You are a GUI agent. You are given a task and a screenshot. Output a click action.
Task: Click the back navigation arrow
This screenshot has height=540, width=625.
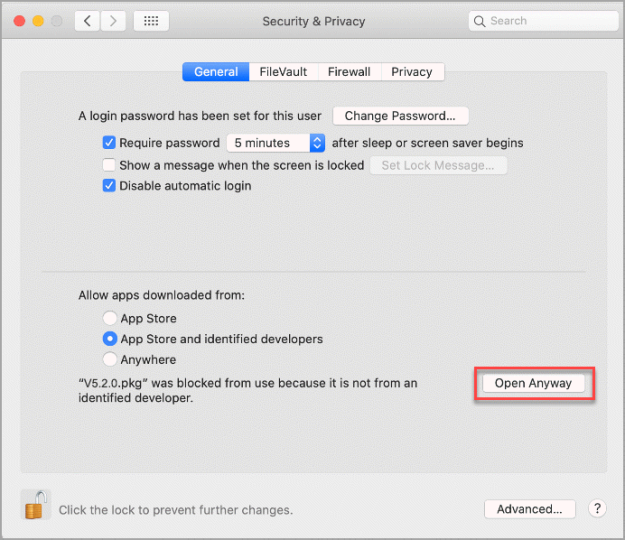(x=87, y=21)
